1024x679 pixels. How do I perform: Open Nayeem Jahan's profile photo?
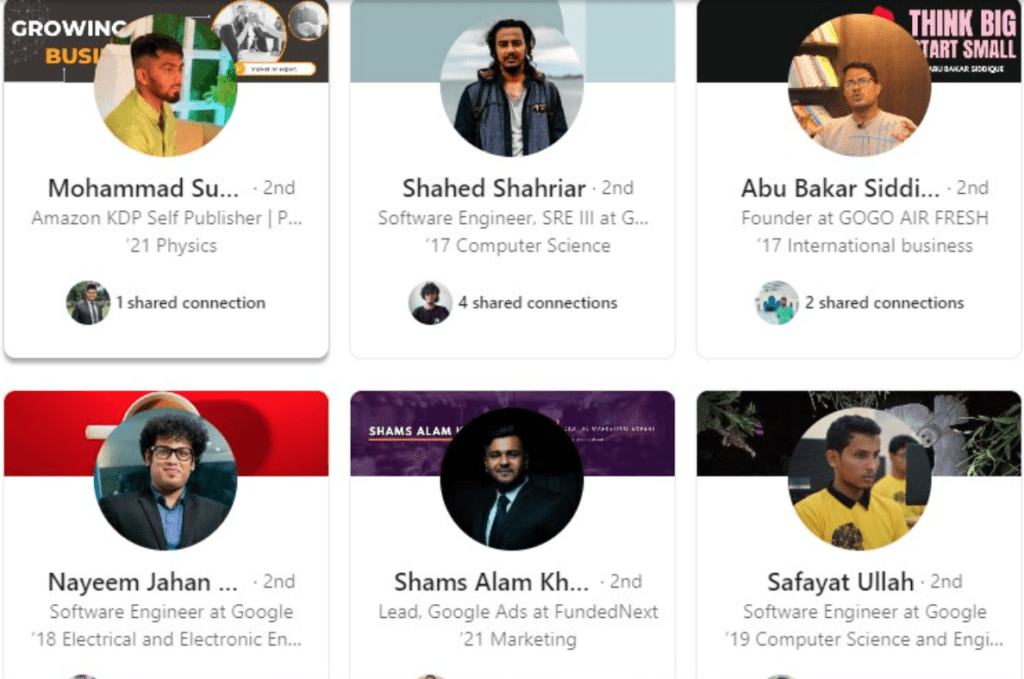(166, 479)
